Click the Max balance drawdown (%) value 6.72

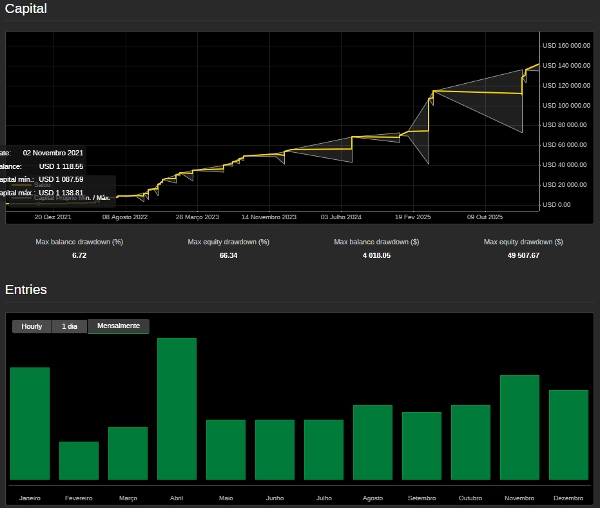coord(79,256)
